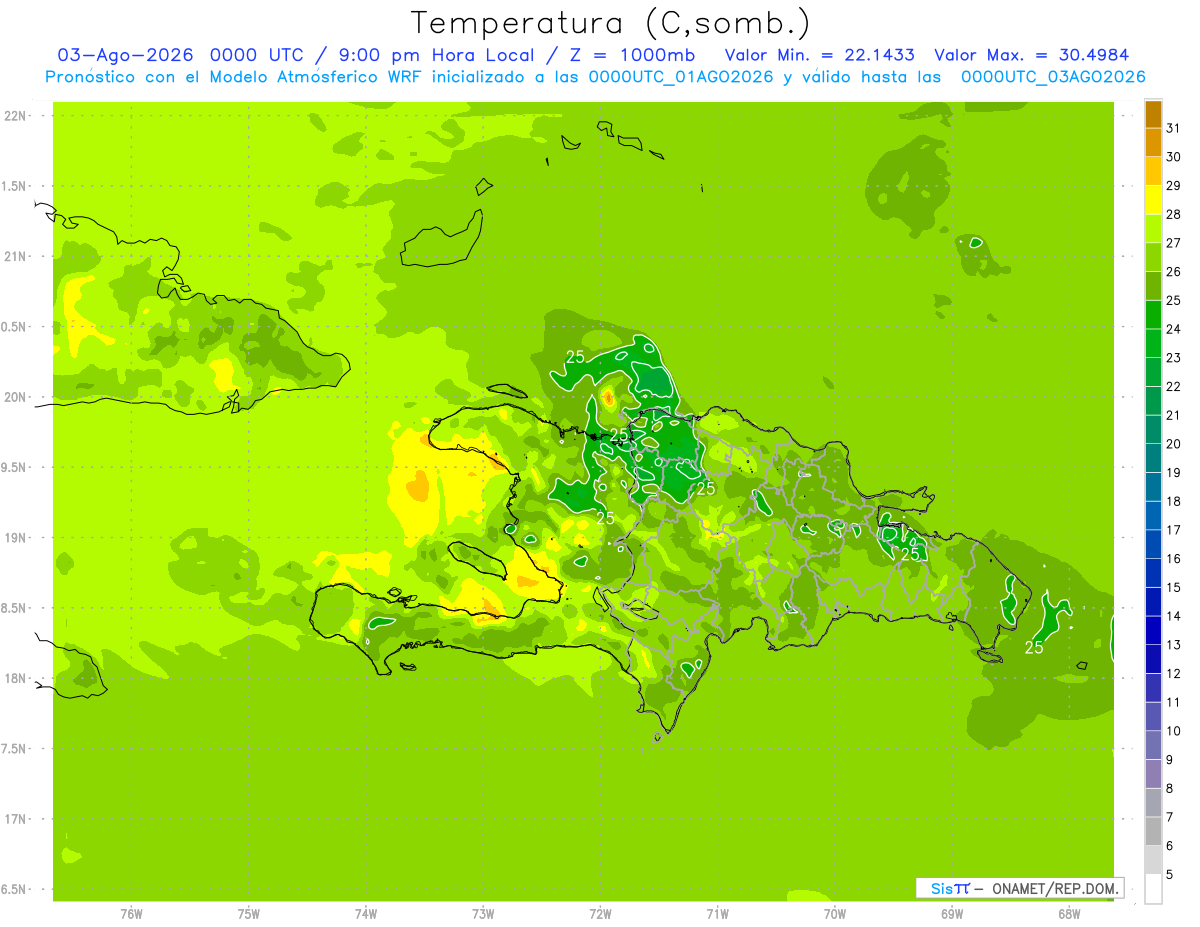Click the legend swatch between 26 and 27
The width and height of the screenshot is (1200, 927).
(1153, 257)
